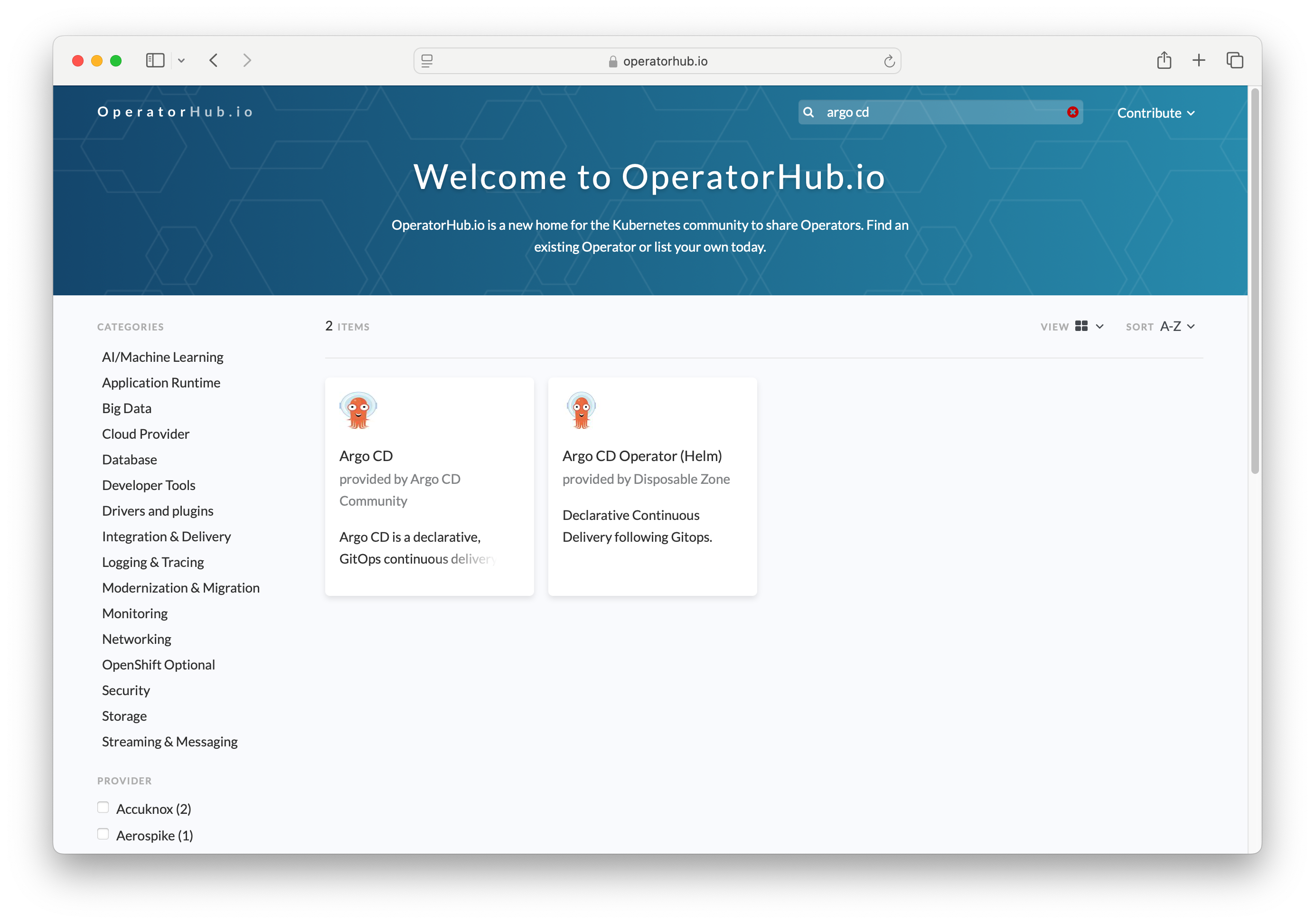1315x924 pixels.
Task: Click the magnifier icon in the search bar
Action: pos(809,112)
